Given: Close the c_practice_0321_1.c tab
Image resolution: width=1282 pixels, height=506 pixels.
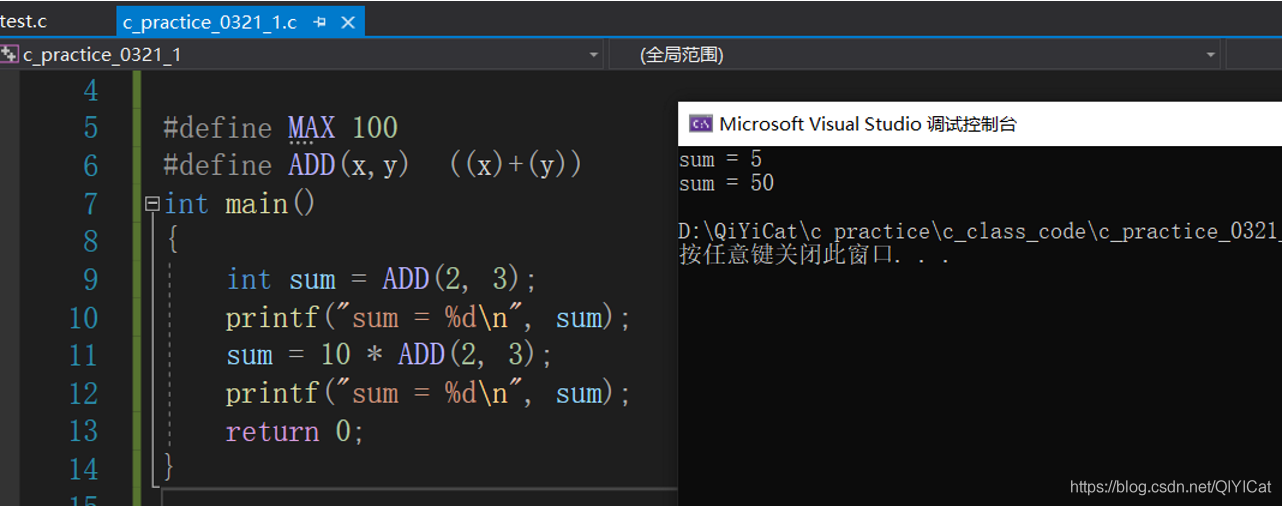Looking at the screenshot, I should (x=348, y=22).
